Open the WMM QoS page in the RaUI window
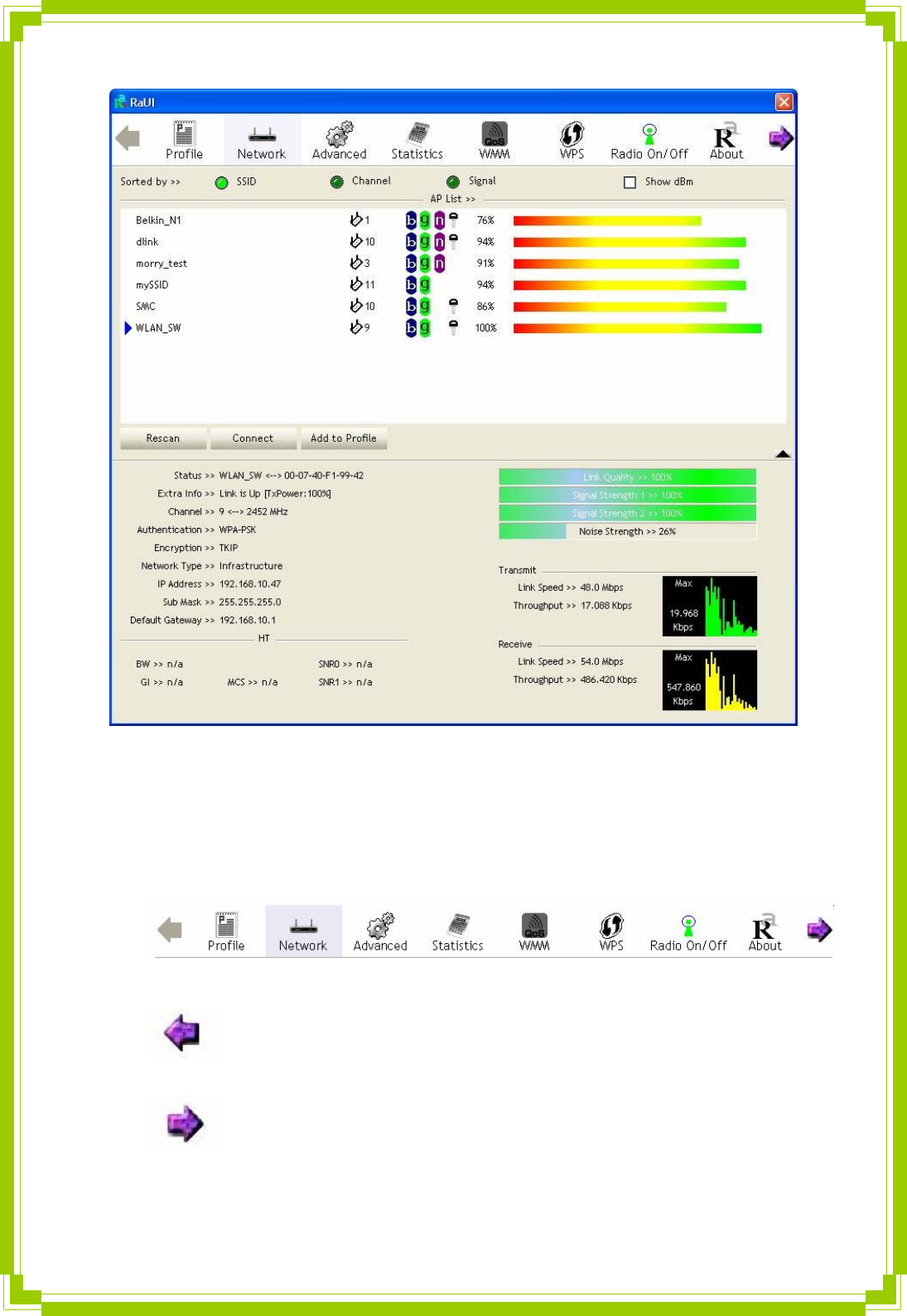The image size is (907, 1316). point(495,140)
